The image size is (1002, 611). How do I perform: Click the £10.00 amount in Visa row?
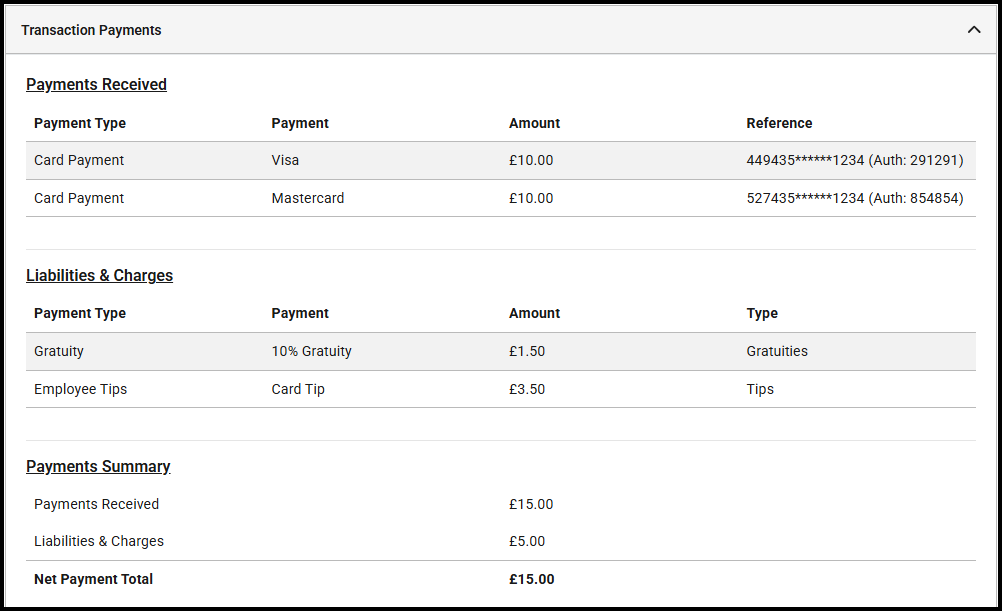531,160
